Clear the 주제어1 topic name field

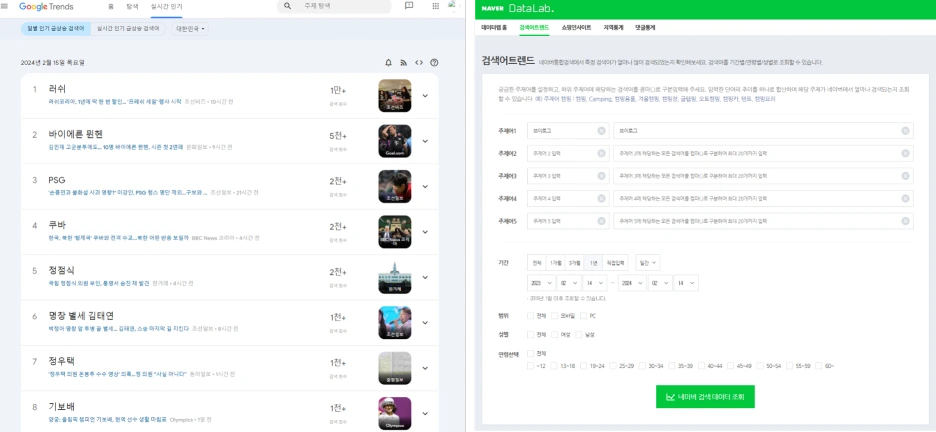click(x=601, y=131)
